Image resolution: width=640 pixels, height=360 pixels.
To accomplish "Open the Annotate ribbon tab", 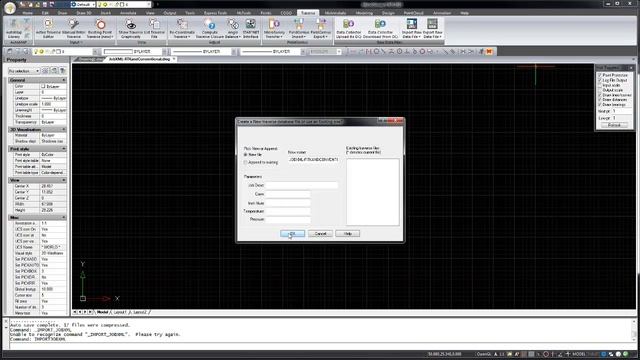I will (x=128, y=13).
